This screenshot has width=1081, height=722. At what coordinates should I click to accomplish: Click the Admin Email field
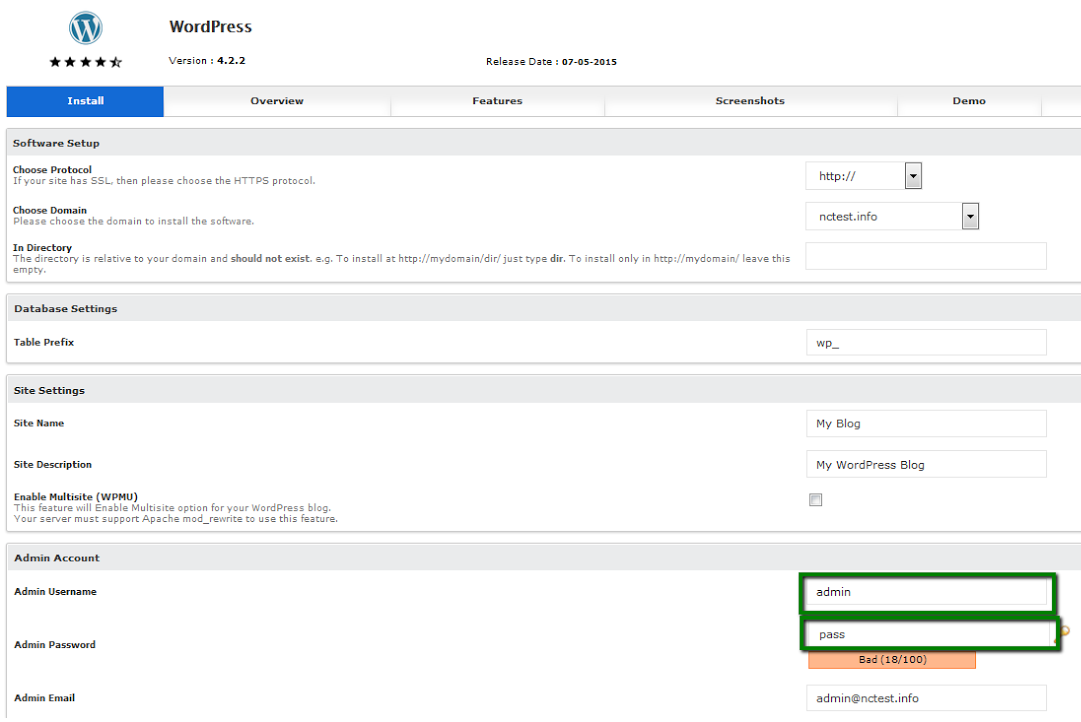click(926, 698)
